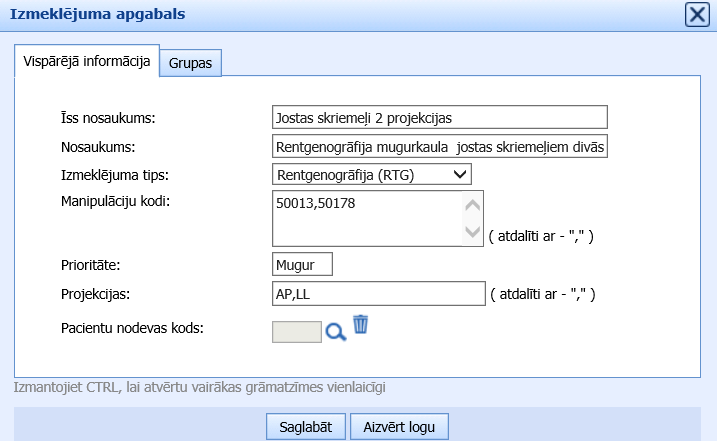Click inside the Manipulāciju kodi text area
This screenshot has width=717, height=441.
pyautogui.click(x=365, y=218)
